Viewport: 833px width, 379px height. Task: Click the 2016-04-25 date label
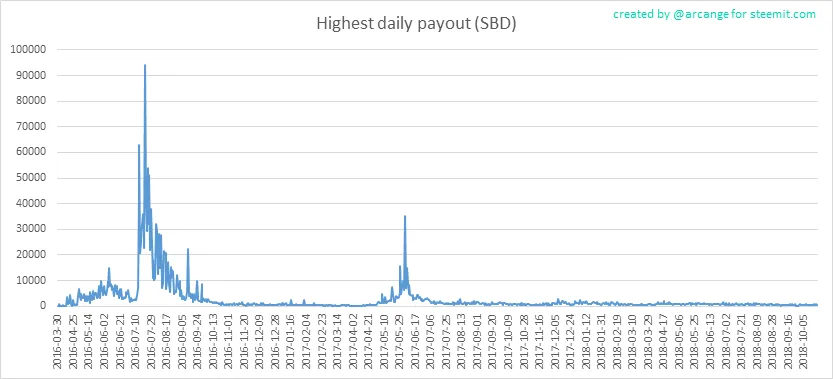click(73, 341)
